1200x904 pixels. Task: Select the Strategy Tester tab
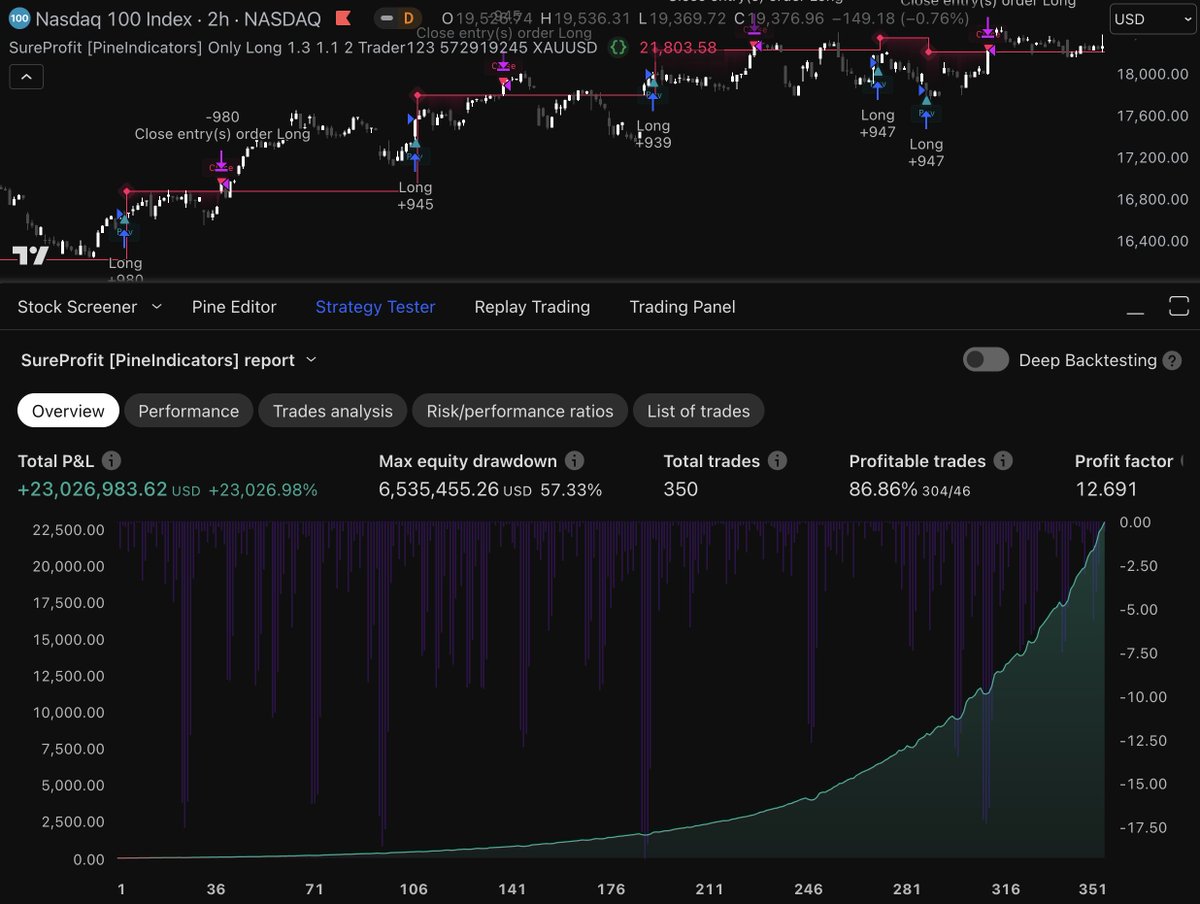[x=375, y=307]
